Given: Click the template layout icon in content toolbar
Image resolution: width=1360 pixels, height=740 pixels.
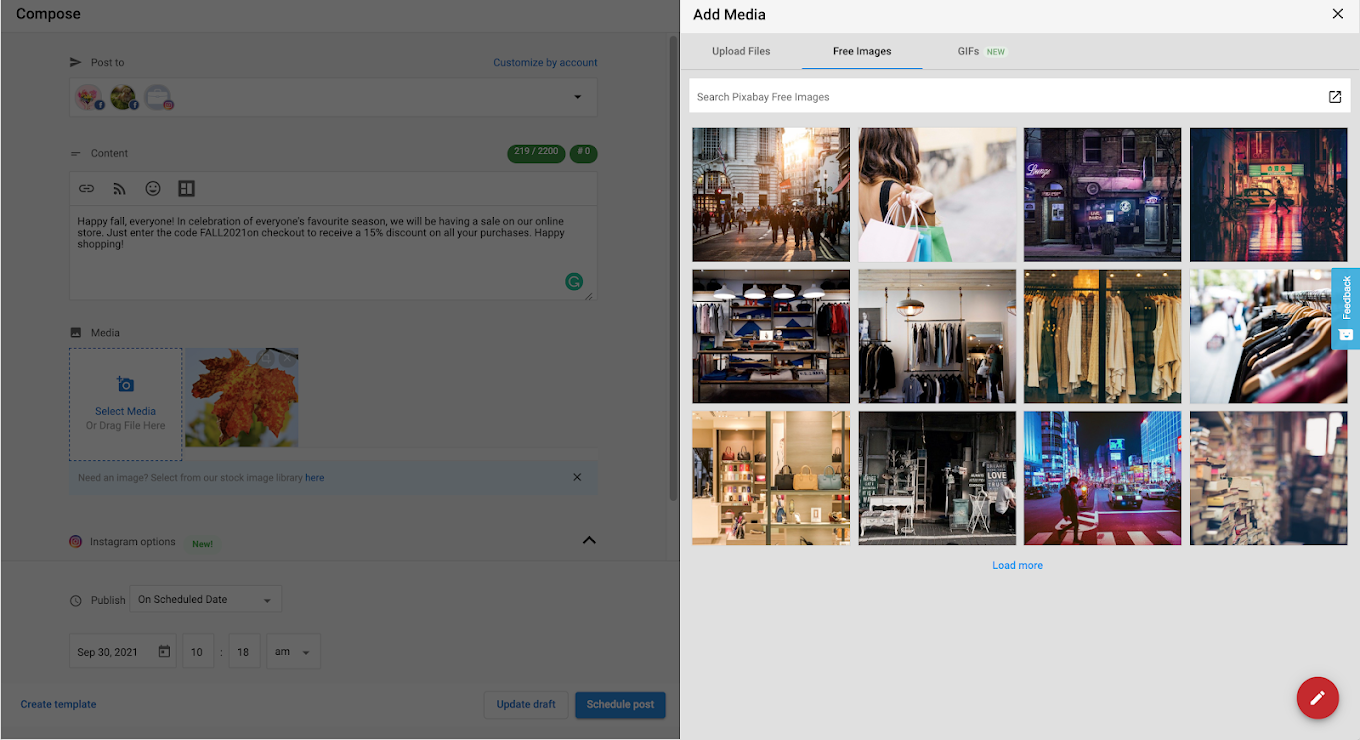Looking at the screenshot, I should point(186,188).
